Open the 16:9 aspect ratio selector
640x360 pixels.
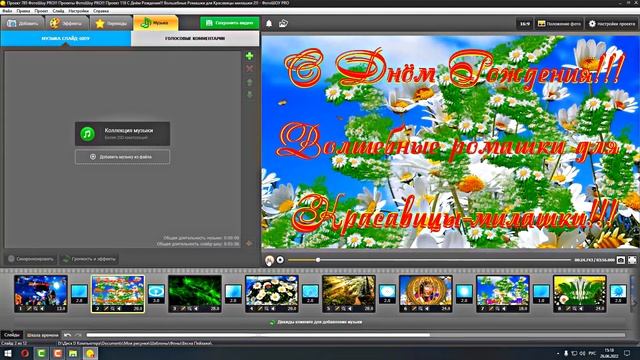pyautogui.click(x=524, y=24)
